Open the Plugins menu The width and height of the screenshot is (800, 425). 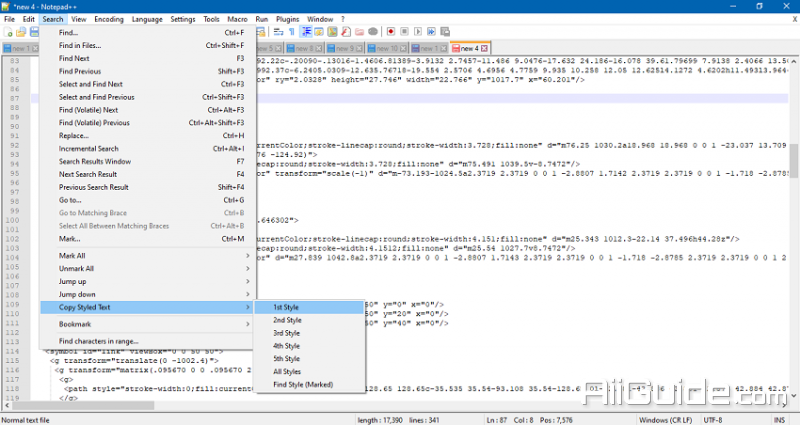(288, 19)
